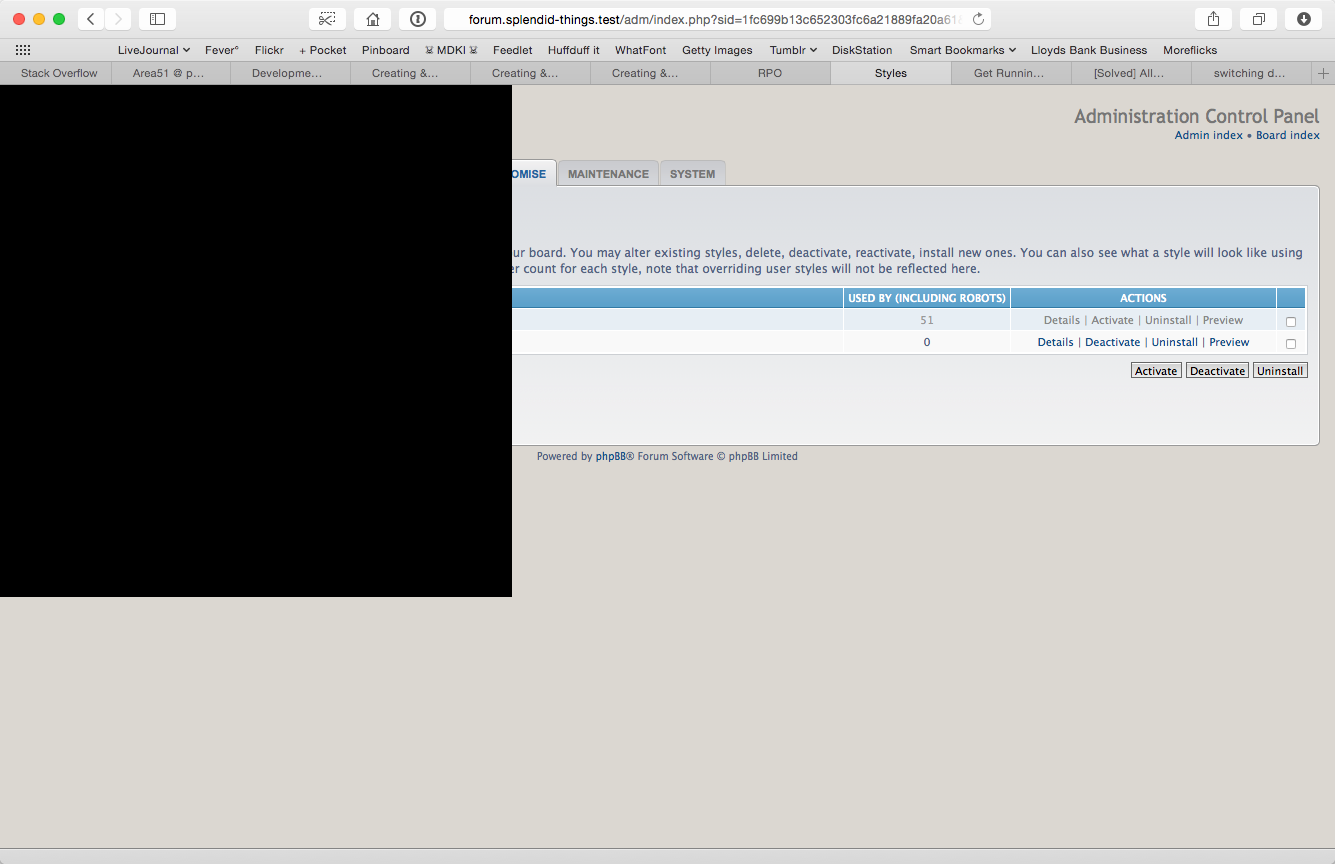Open the phpBB footer link
1335x864 pixels.
click(x=611, y=456)
